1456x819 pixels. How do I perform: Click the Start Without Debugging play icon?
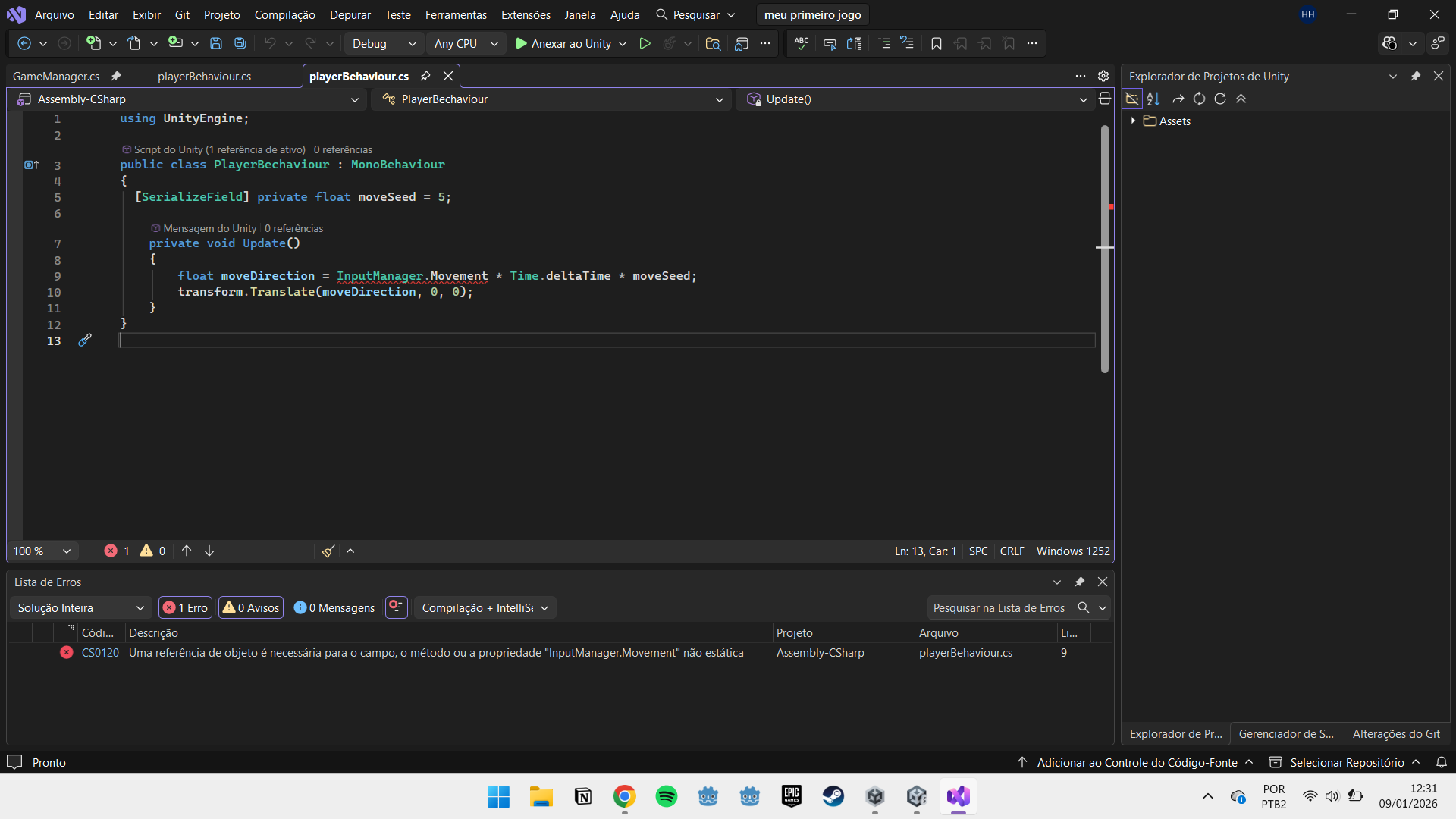pos(645,44)
